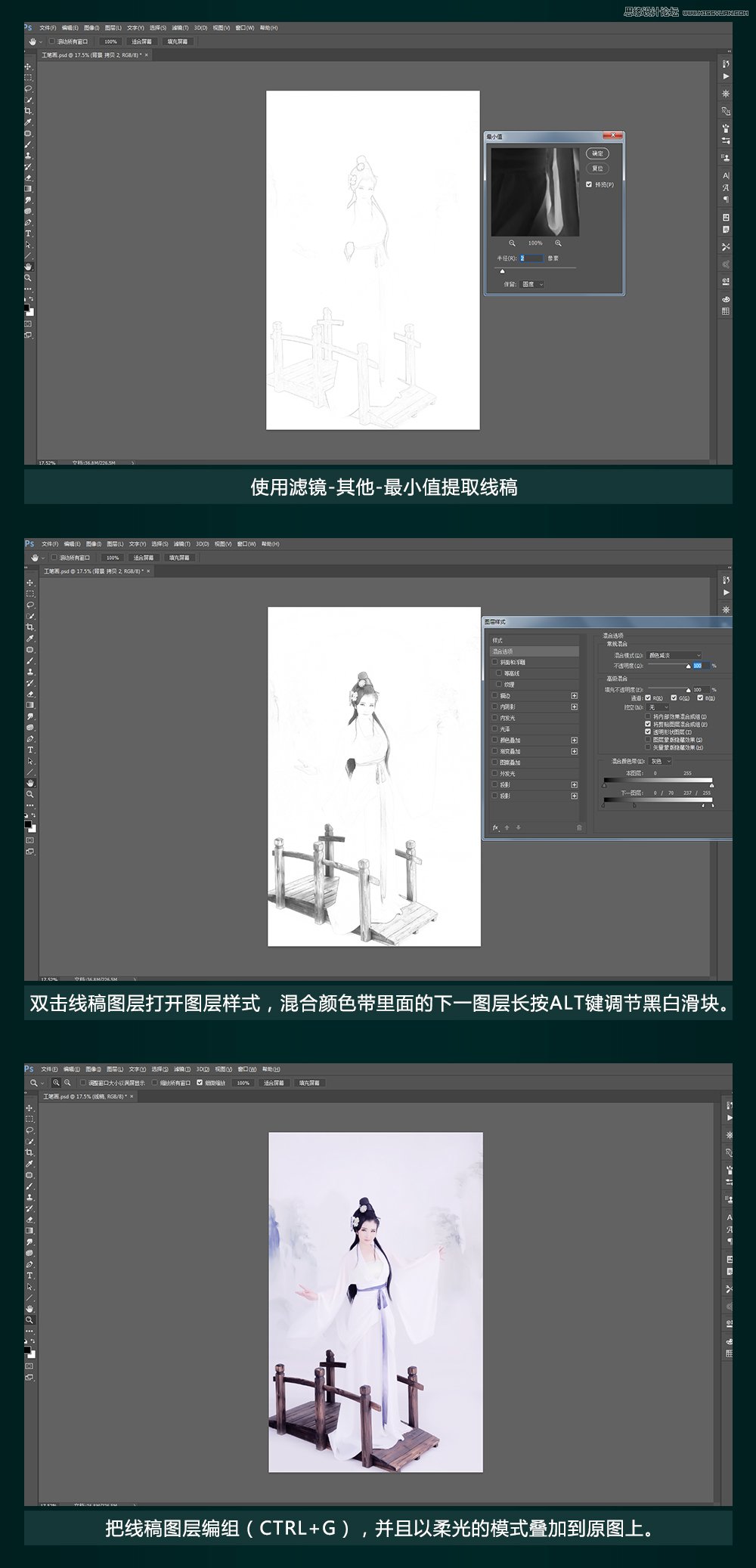Screen dimensions: 756x1568
Task: Open the 混合颜色带 dropdown showing 灰色
Action: (660, 761)
